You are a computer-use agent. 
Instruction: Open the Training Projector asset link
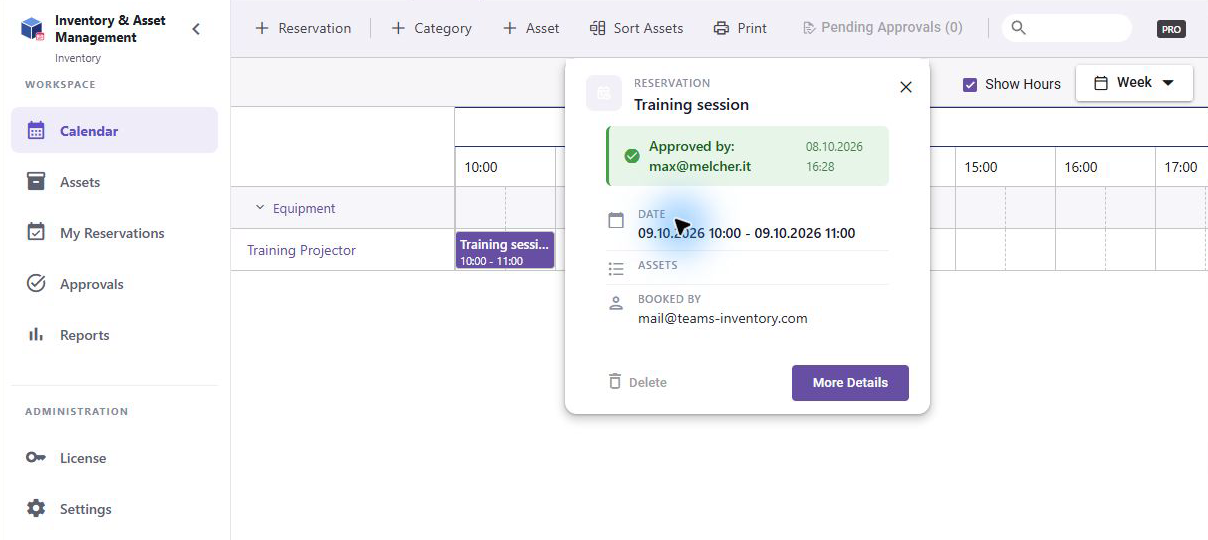tap(302, 250)
